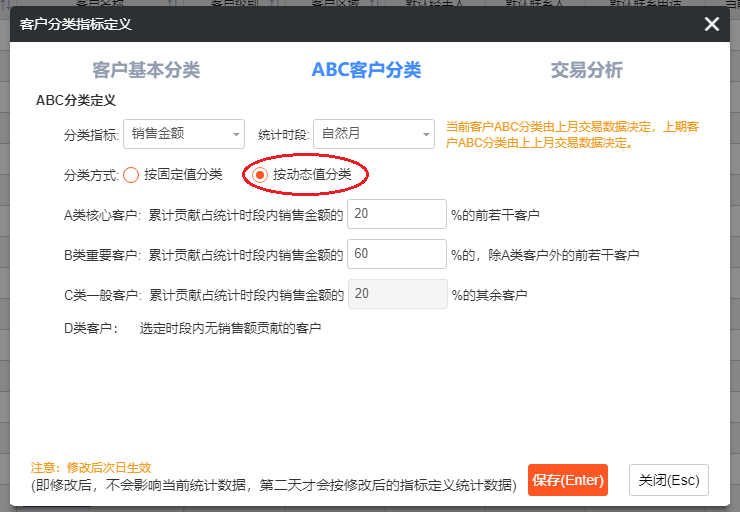The height and width of the screenshot is (512, 740).
Task: Click the 关闭(Esc) button
Action: [669, 479]
